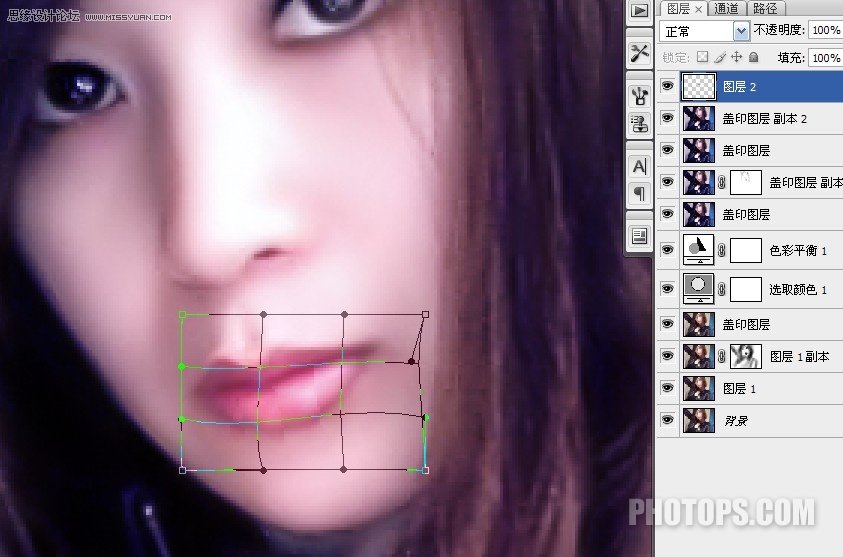This screenshot has height=557, width=843.
Task: Select the 盖印图层 副本 2 layer thumbnail
Action: tap(699, 118)
